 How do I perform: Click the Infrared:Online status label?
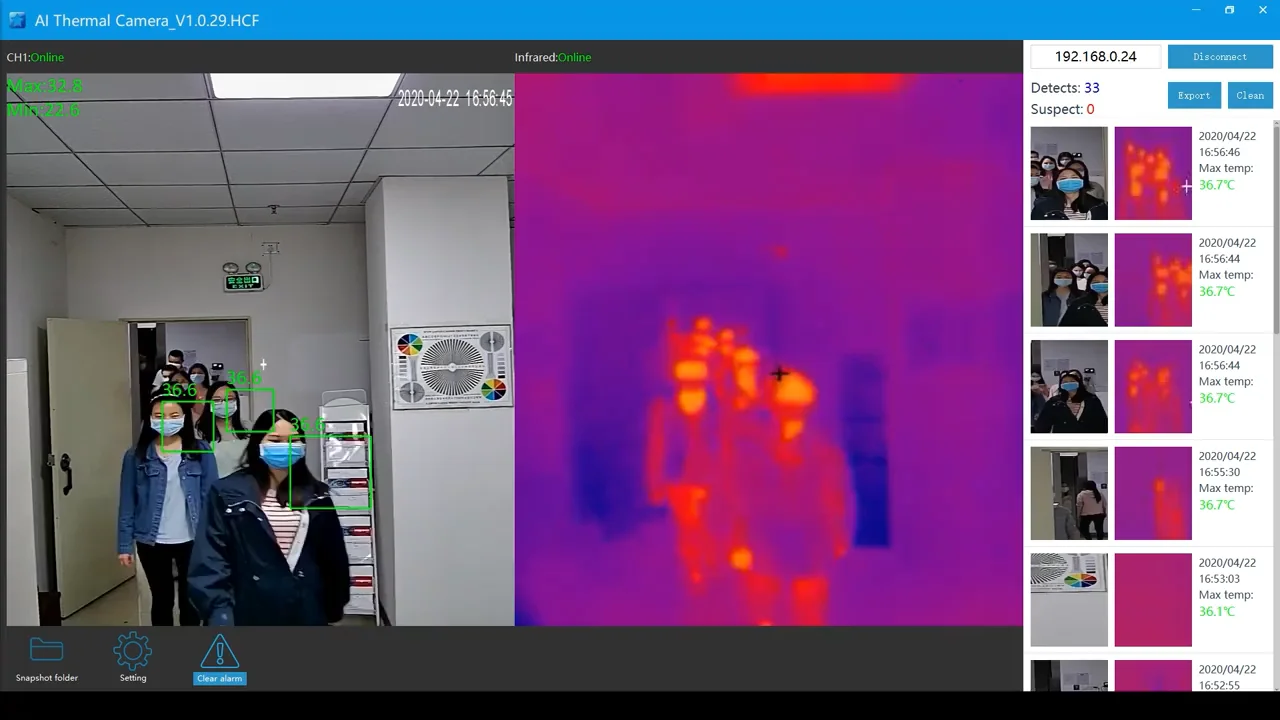(553, 57)
